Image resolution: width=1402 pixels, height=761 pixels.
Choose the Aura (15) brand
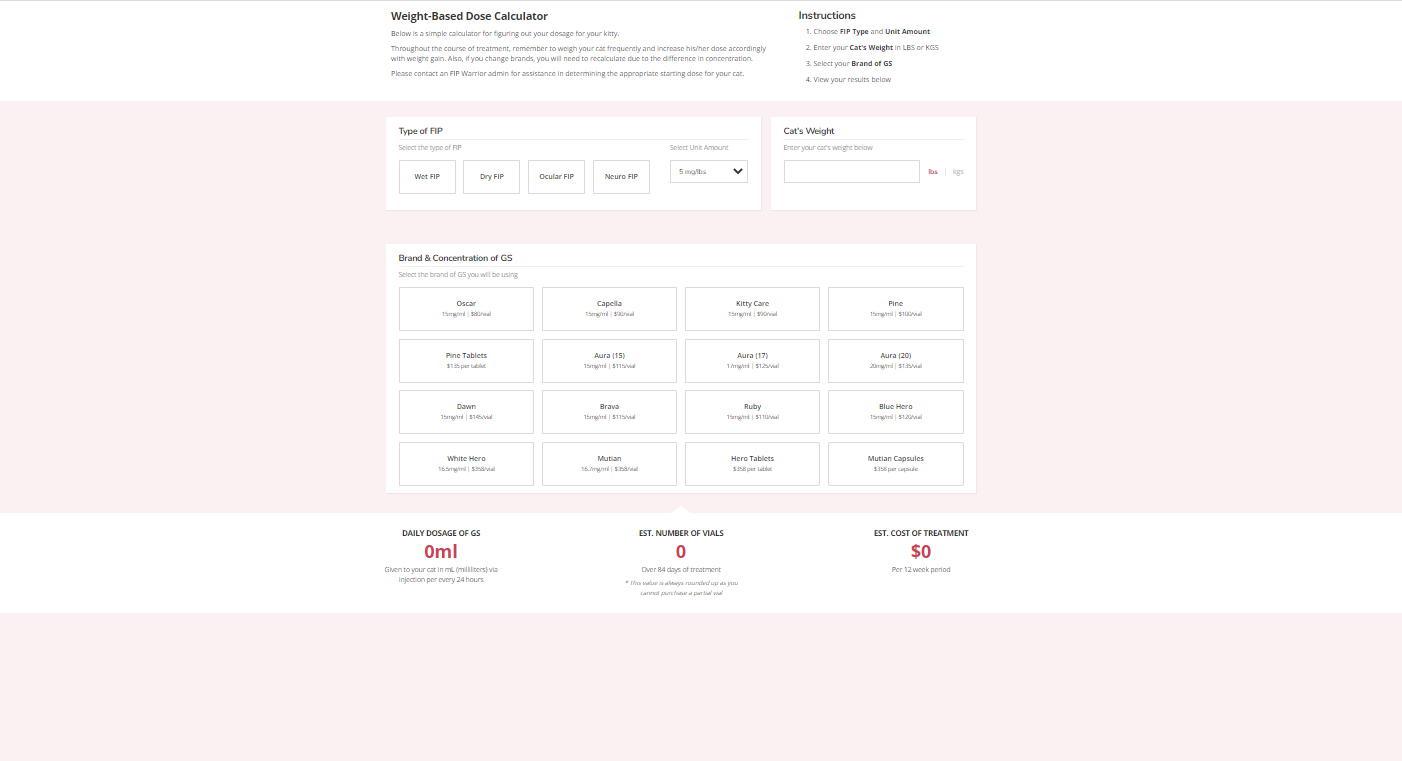(x=609, y=361)
